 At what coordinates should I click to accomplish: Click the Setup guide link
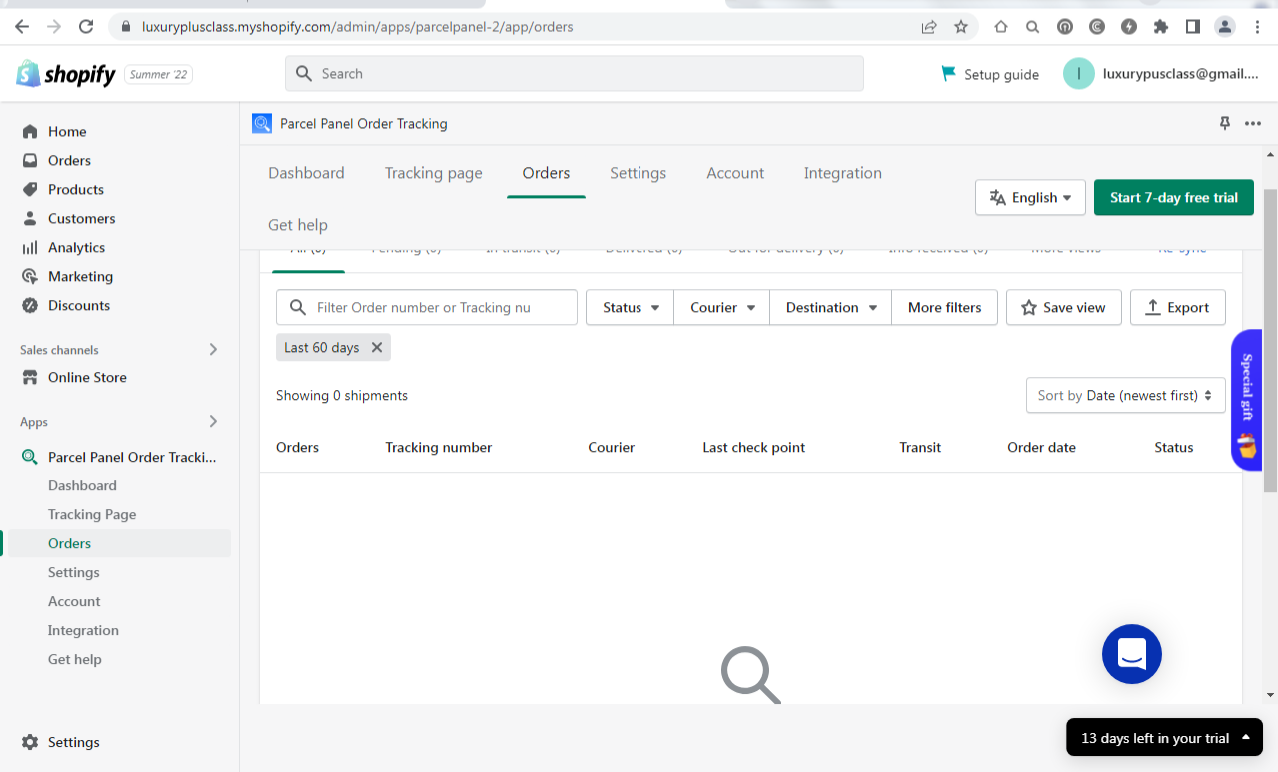click(x=989, y=73)
